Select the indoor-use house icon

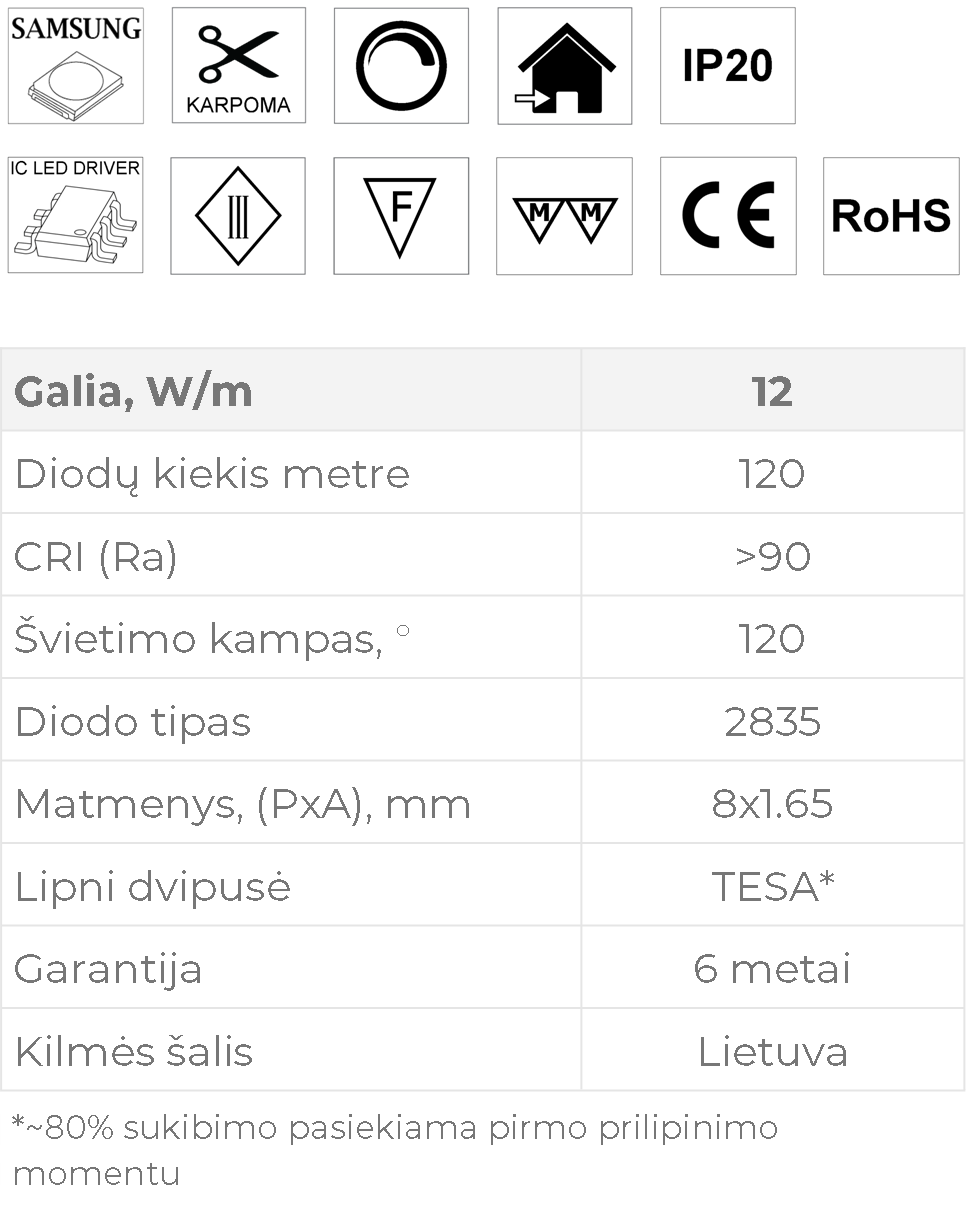(564, 66)
